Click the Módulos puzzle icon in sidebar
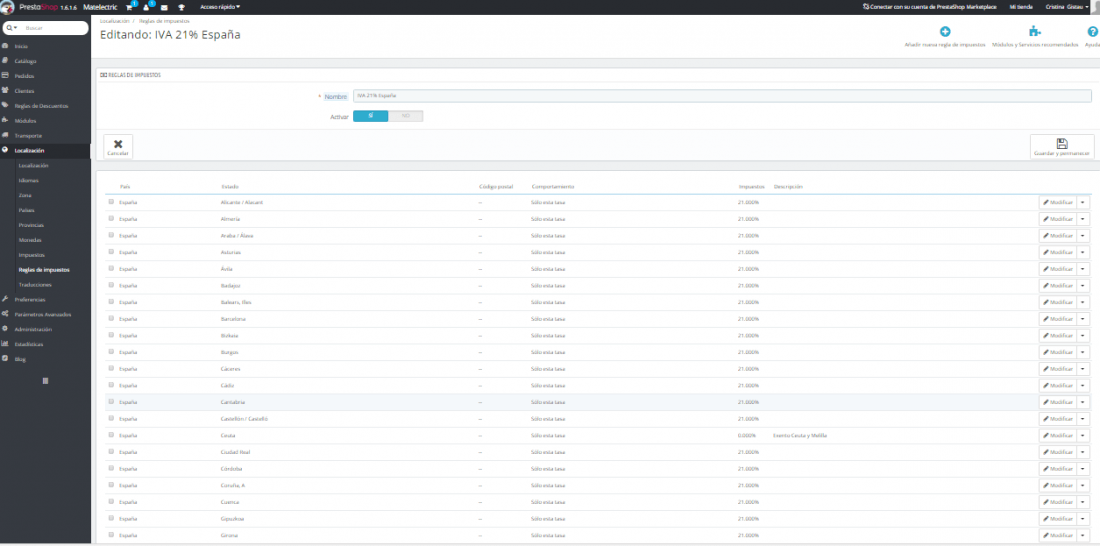 [x=5, y=120]
